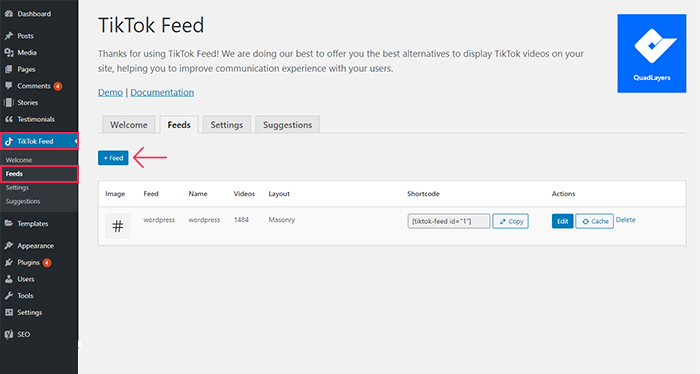700x374 pixels.
Task: Open Media label in the sidebar
Action: coord(27,52)
